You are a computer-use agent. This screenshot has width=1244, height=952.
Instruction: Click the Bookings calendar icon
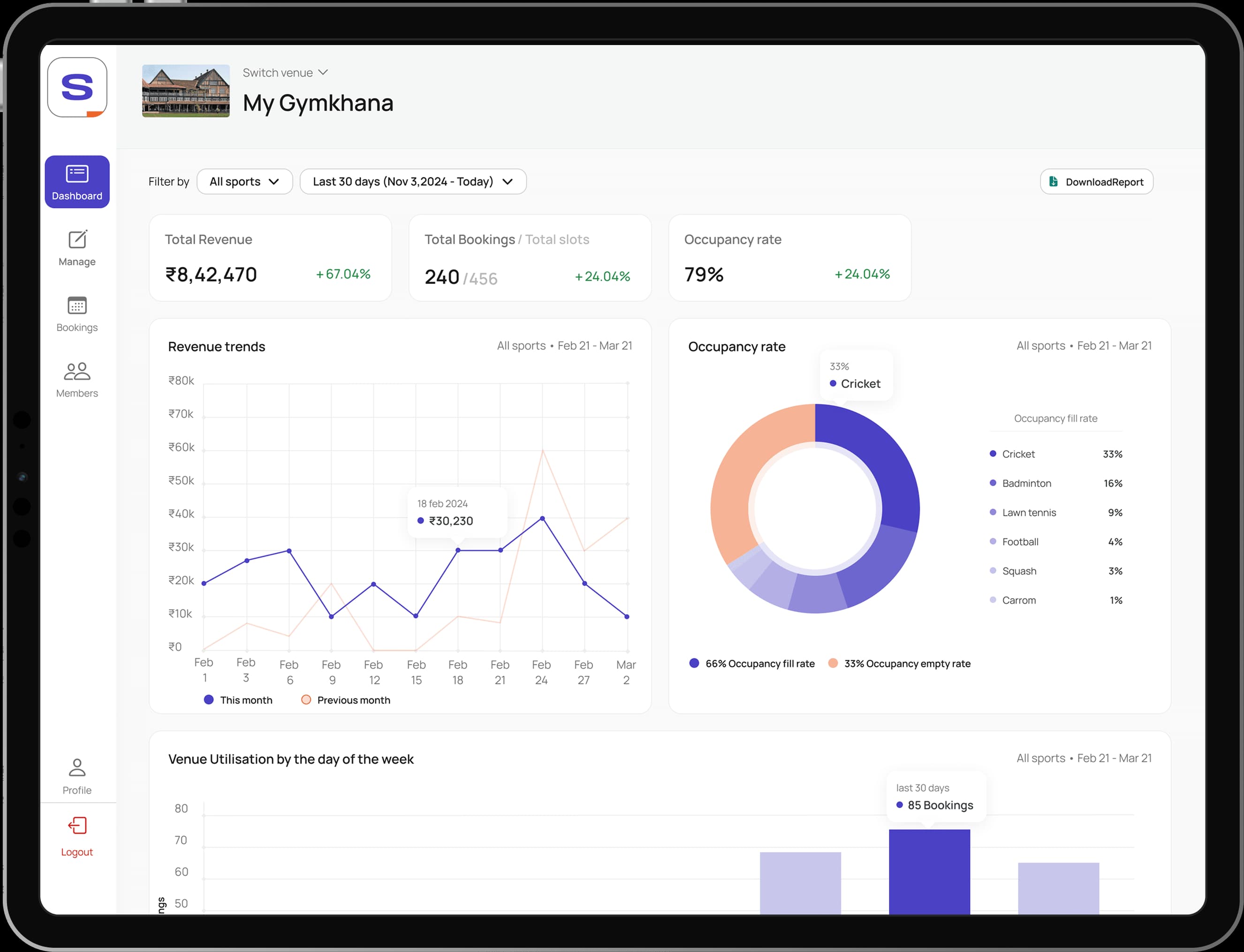pyautogui.click(x=77, y=305)
